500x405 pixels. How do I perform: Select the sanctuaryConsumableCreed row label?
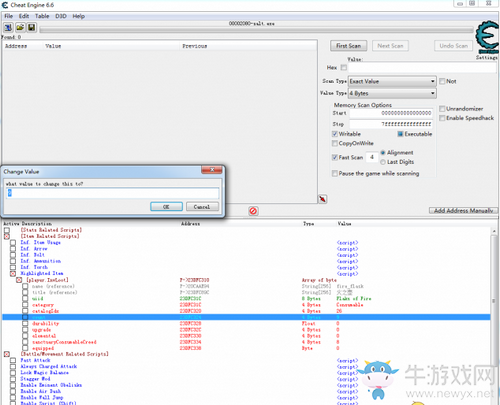click(x=64, y=342)
